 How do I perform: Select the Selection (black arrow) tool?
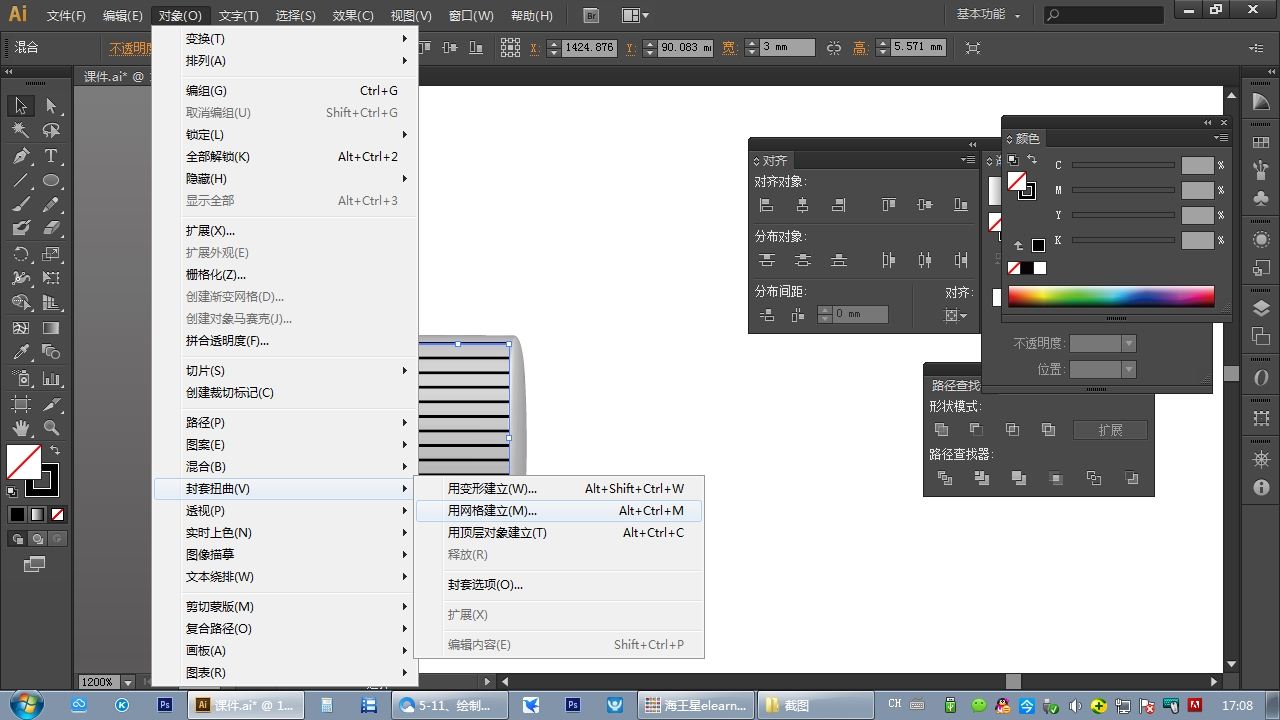[21, 106]
